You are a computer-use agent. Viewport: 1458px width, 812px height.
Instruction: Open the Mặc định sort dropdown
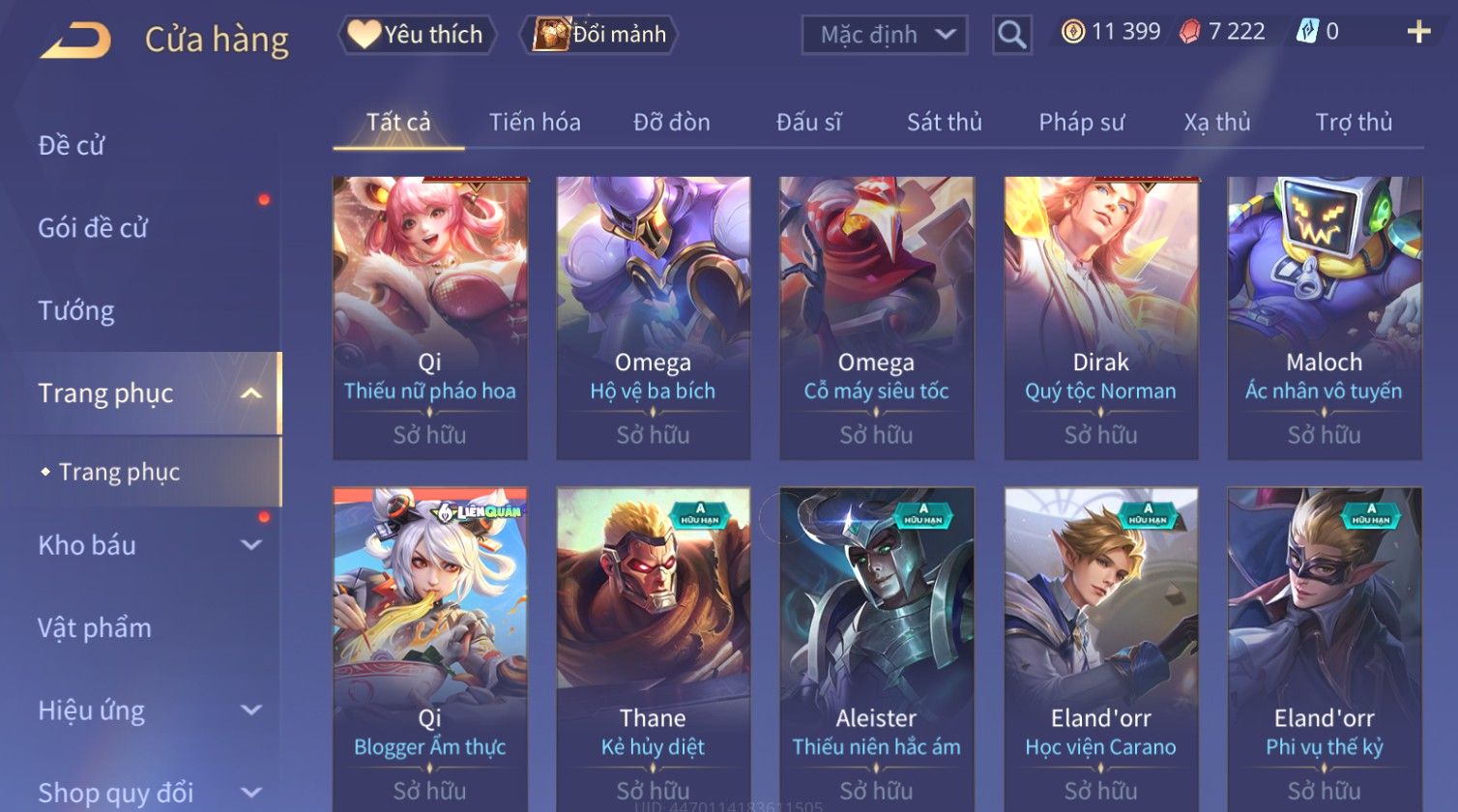884,35
